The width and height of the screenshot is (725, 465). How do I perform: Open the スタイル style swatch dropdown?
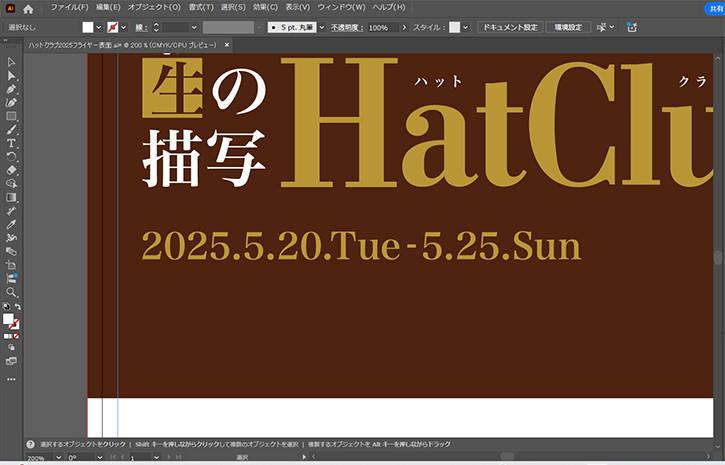(466, 27)
